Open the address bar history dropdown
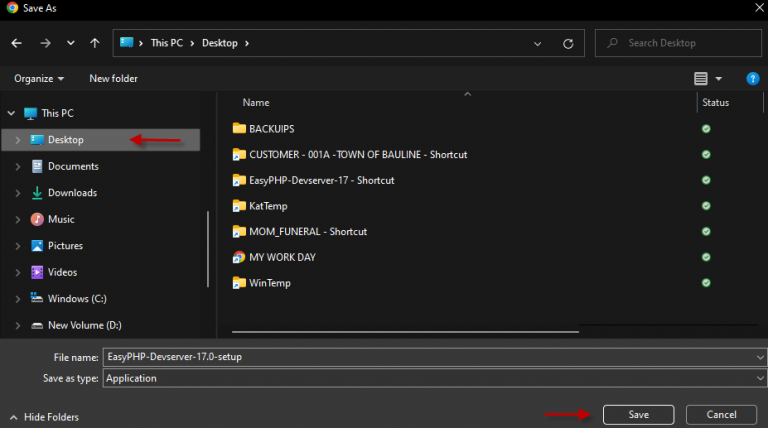Screen dimensions: 768x428 [x=537, y=44]
